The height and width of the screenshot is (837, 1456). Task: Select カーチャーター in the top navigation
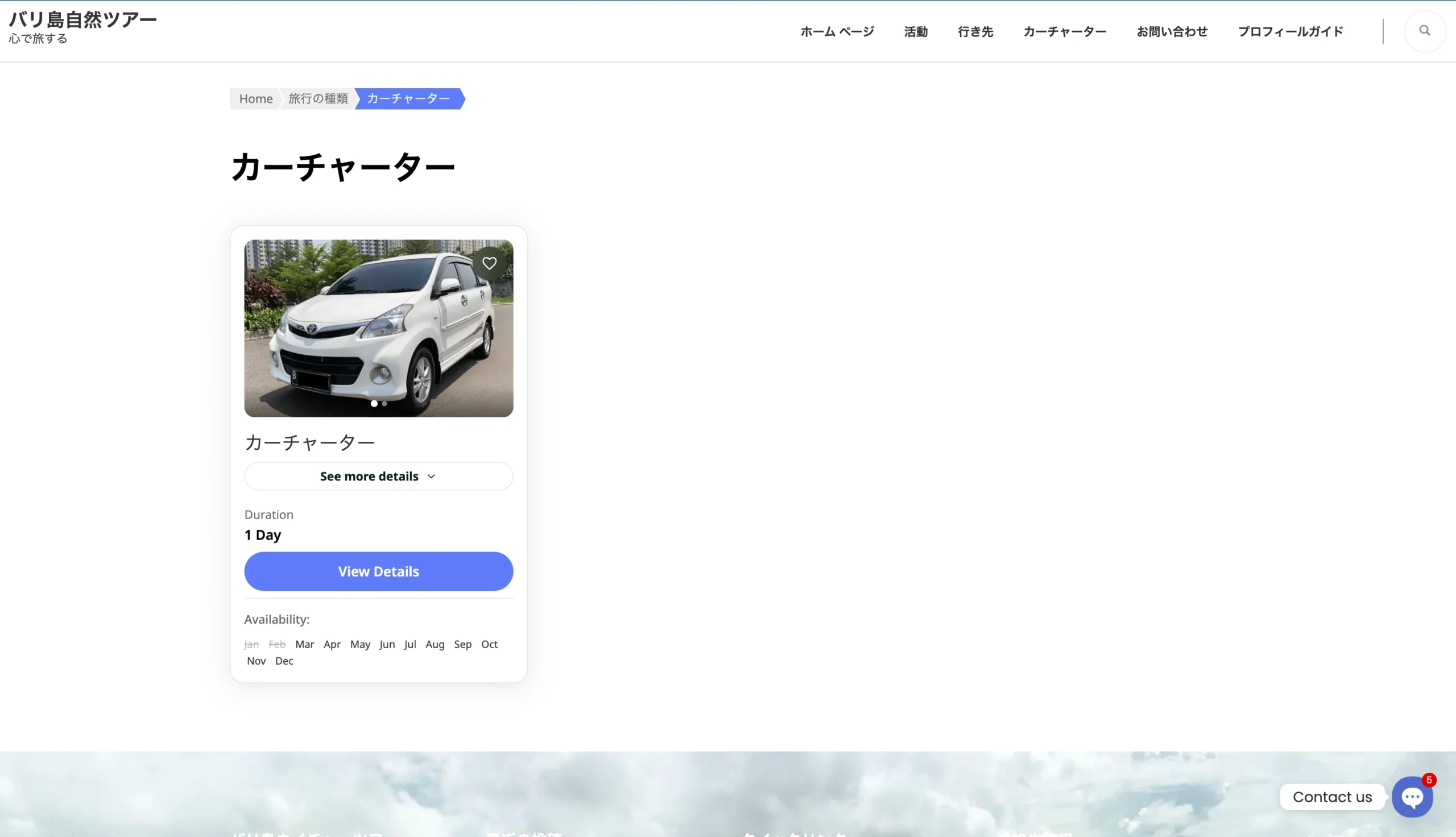click(x=1065, y=32)
